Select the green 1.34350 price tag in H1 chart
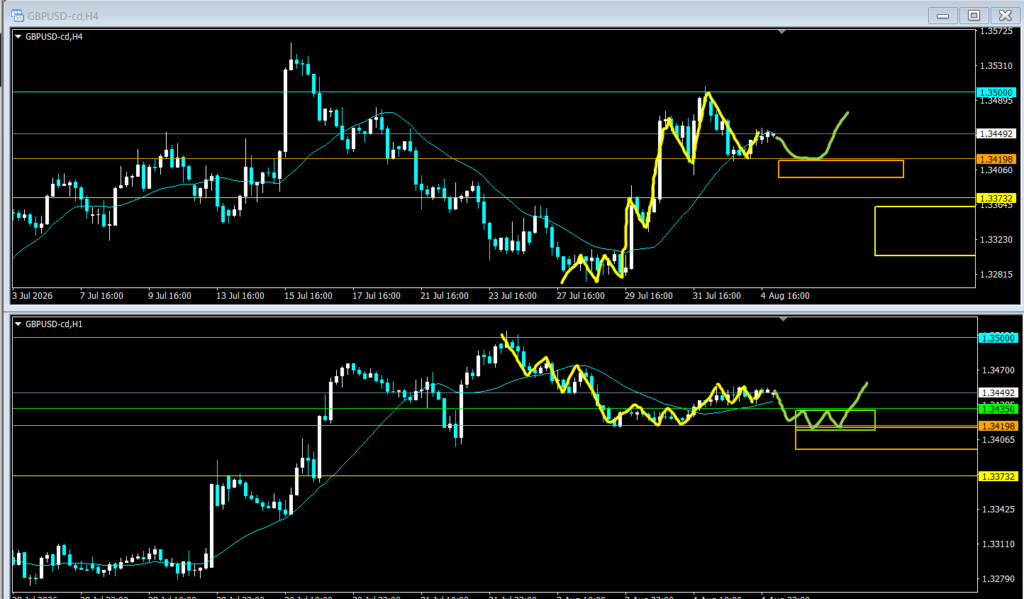The image size is (1024, 599). pyautogui.click(x=997, y=409)
